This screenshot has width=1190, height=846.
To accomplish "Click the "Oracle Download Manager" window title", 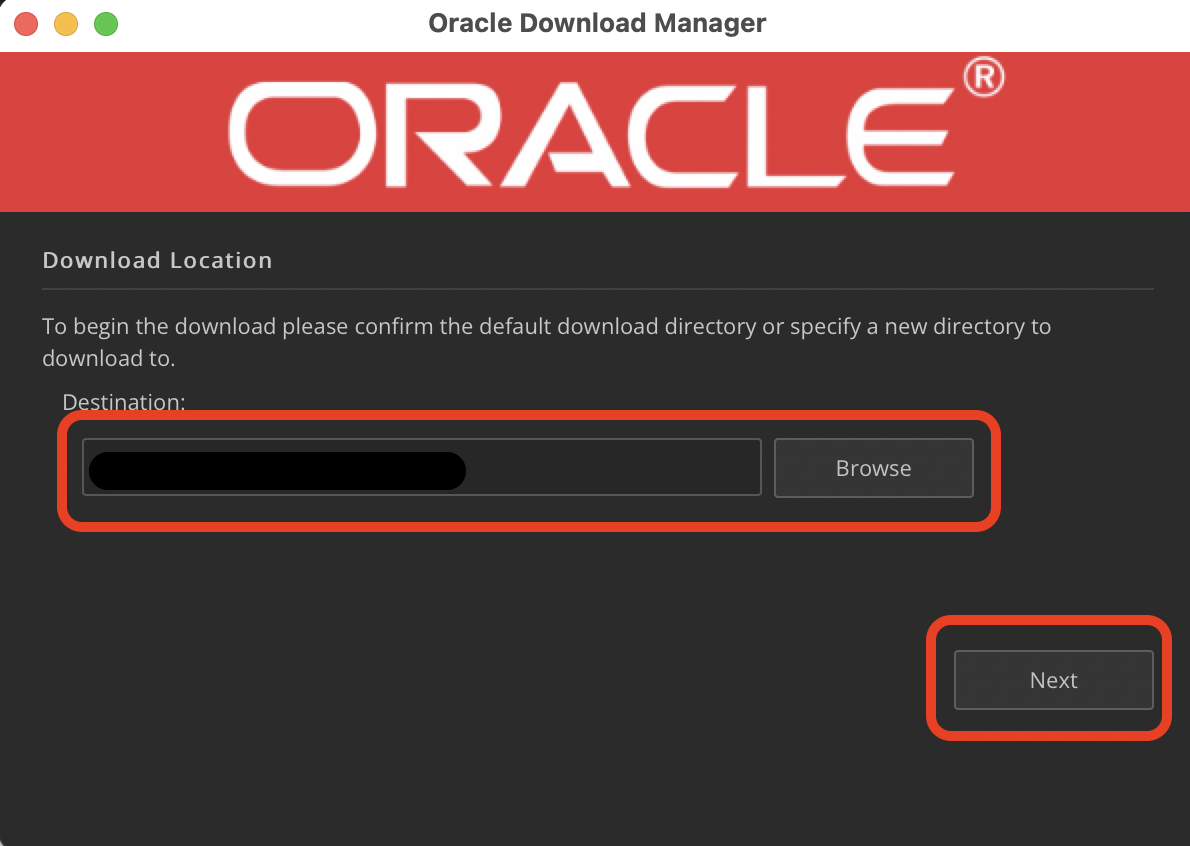I will 597,23.
